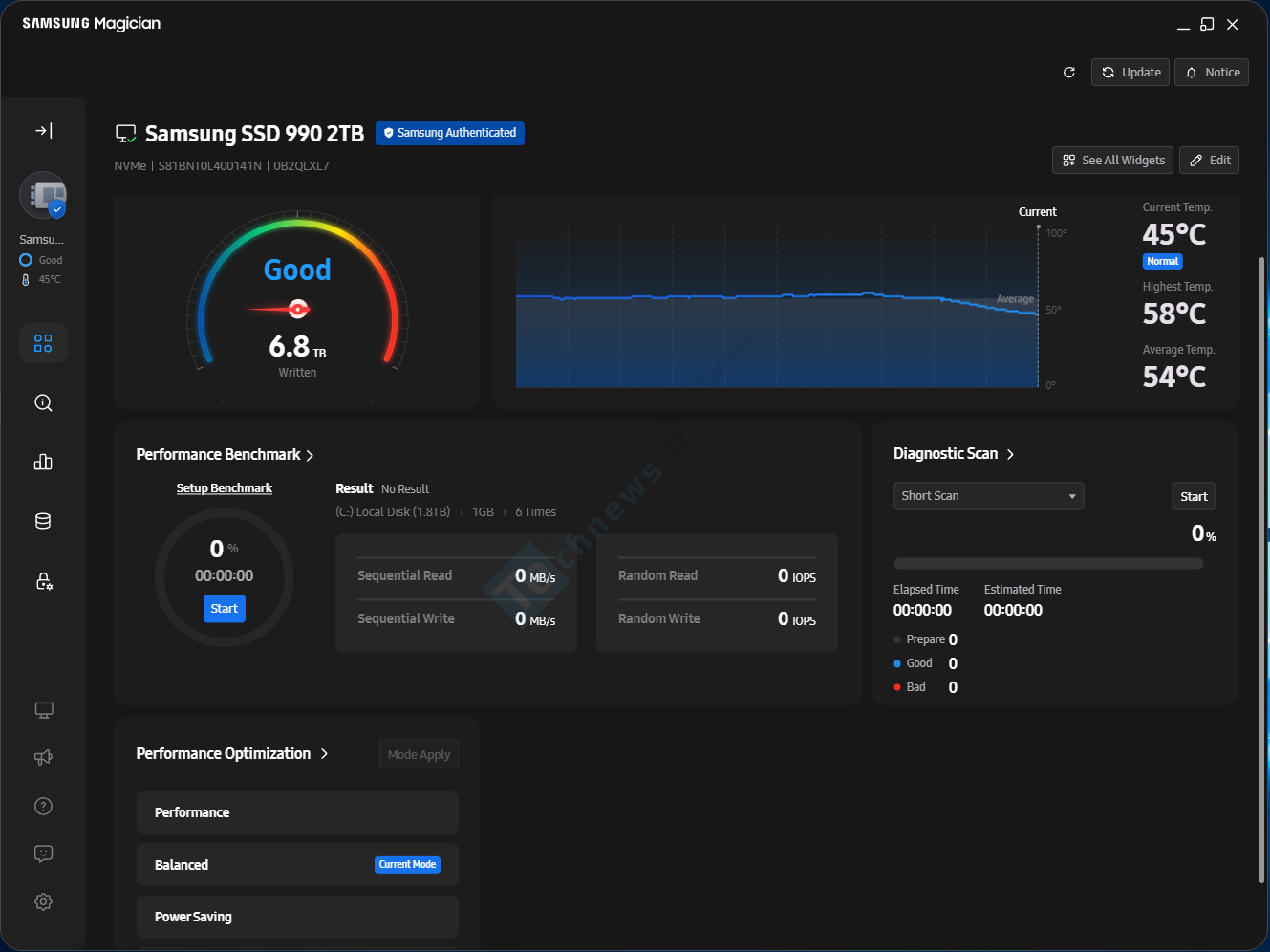Expand Performance Benchmark section via chevron

310,456
